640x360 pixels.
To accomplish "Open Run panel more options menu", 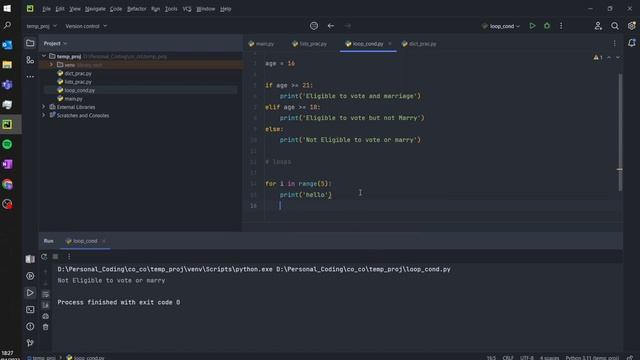I will tap(69, 256).
